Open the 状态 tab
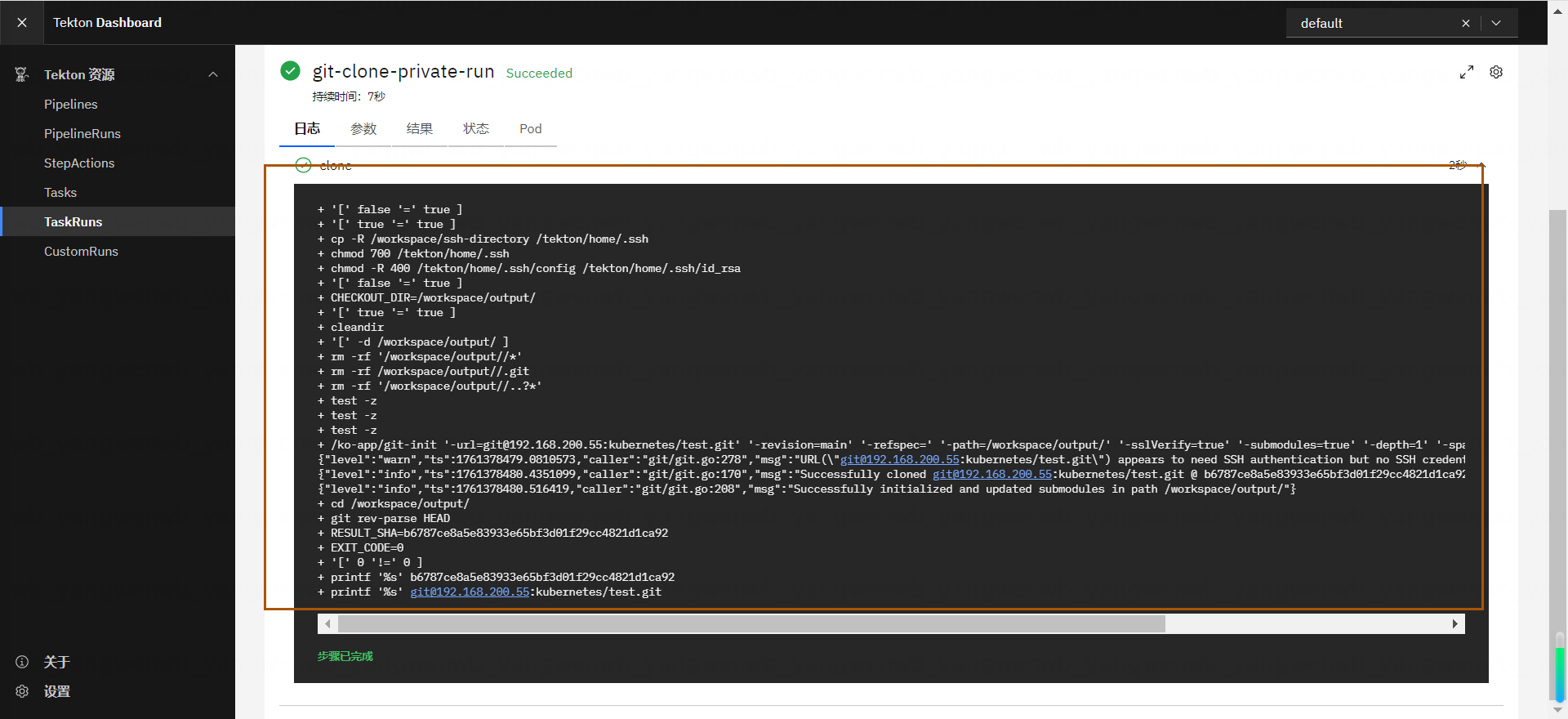 pyautogui.click(x=475, y=129)
